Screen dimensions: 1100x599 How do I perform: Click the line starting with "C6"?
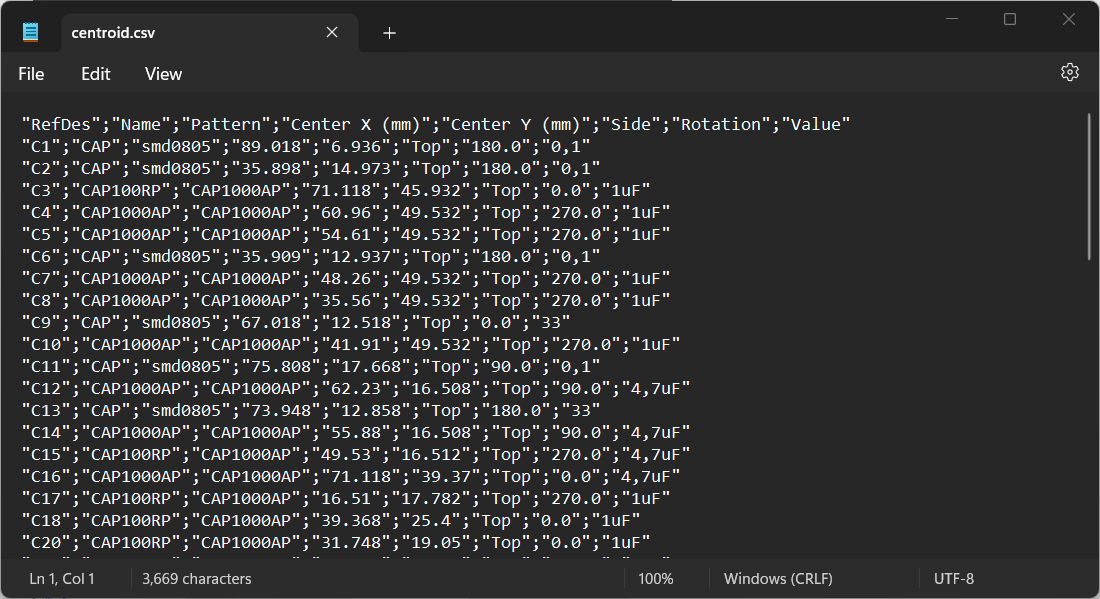point(311,257)
